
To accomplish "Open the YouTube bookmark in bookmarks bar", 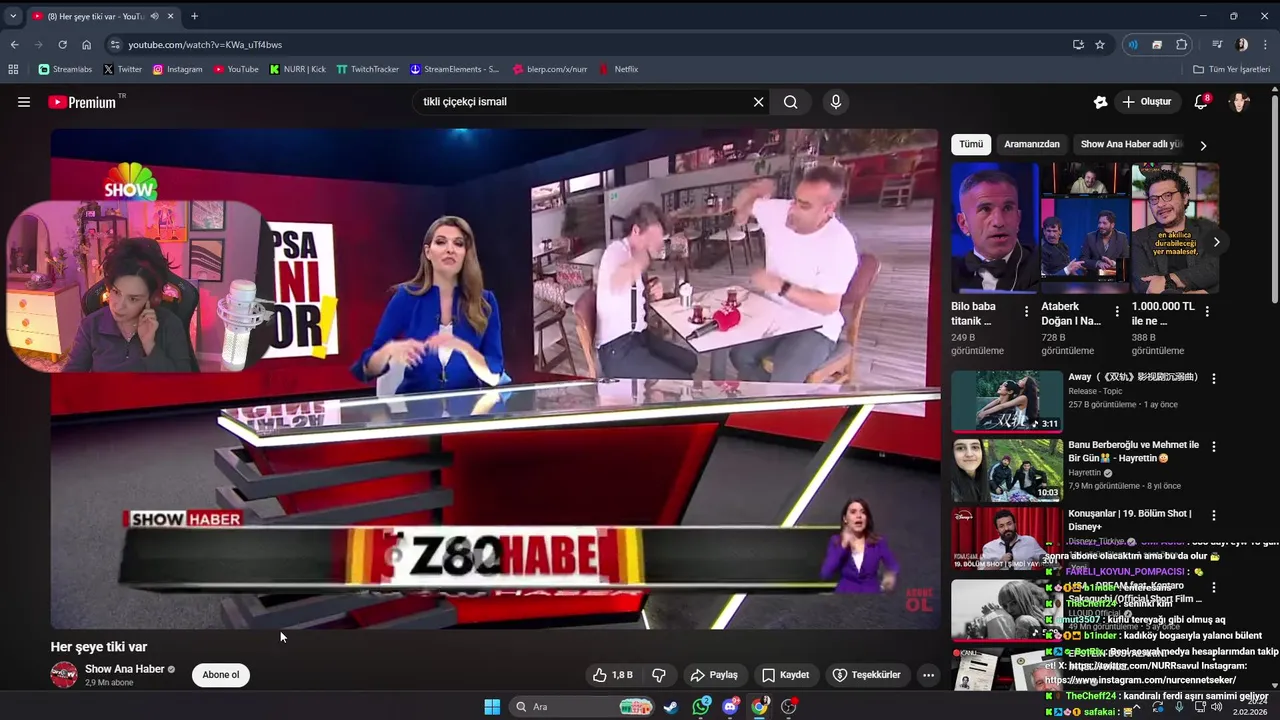I will coord(236,69).
